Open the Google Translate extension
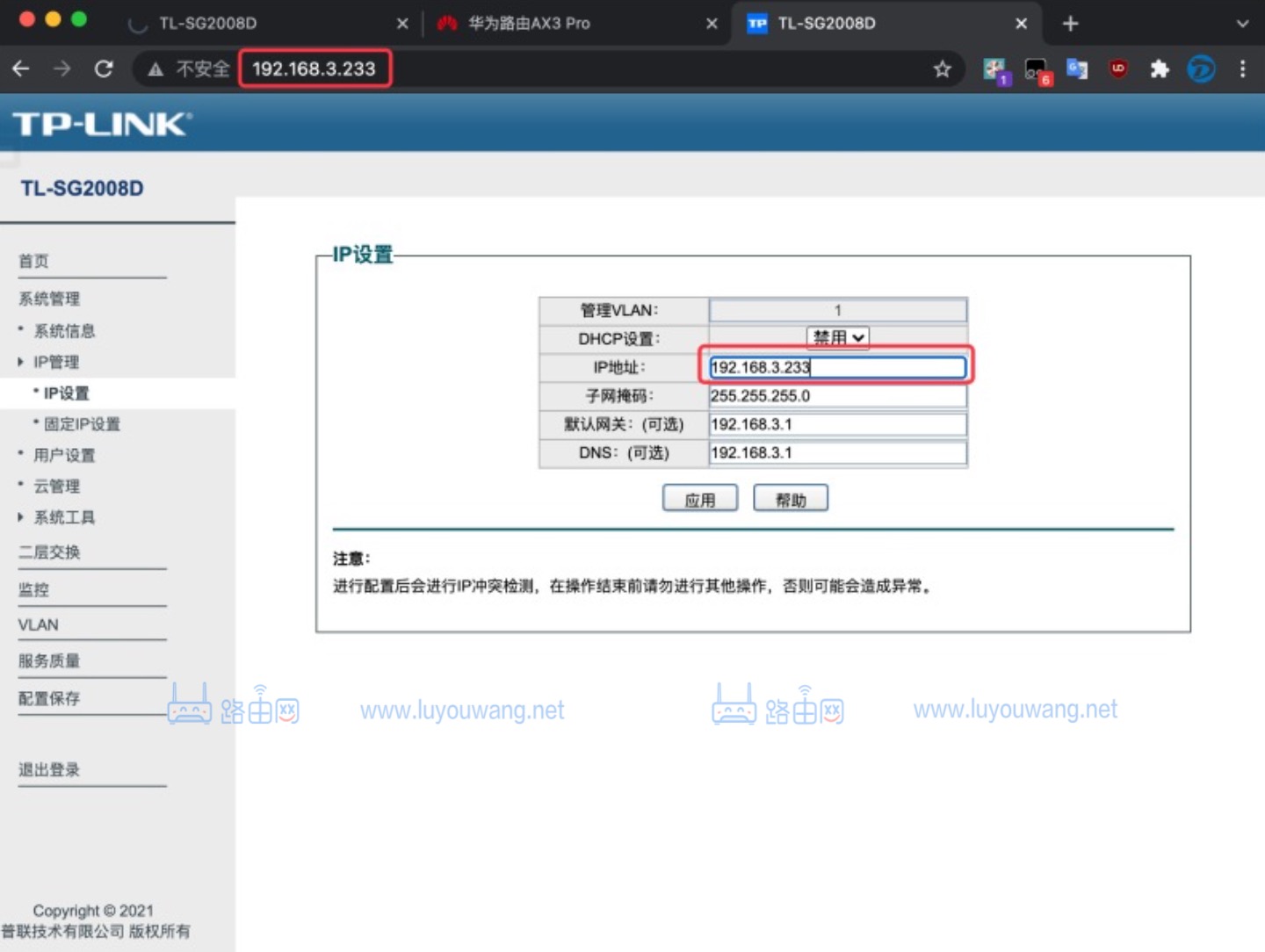 tap(1076, 69)
